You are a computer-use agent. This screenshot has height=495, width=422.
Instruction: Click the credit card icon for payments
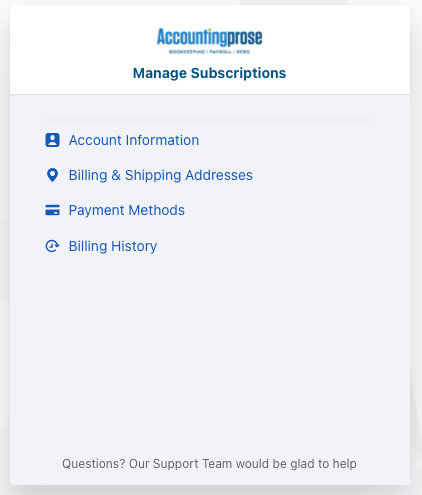(x=52, y=210)
